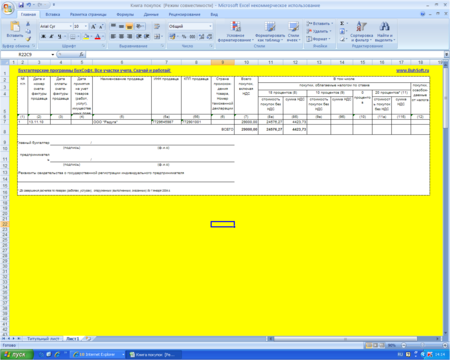Decrease decimal places
Viewport: 450px width, 360px height.
click(x=209, y=36)
